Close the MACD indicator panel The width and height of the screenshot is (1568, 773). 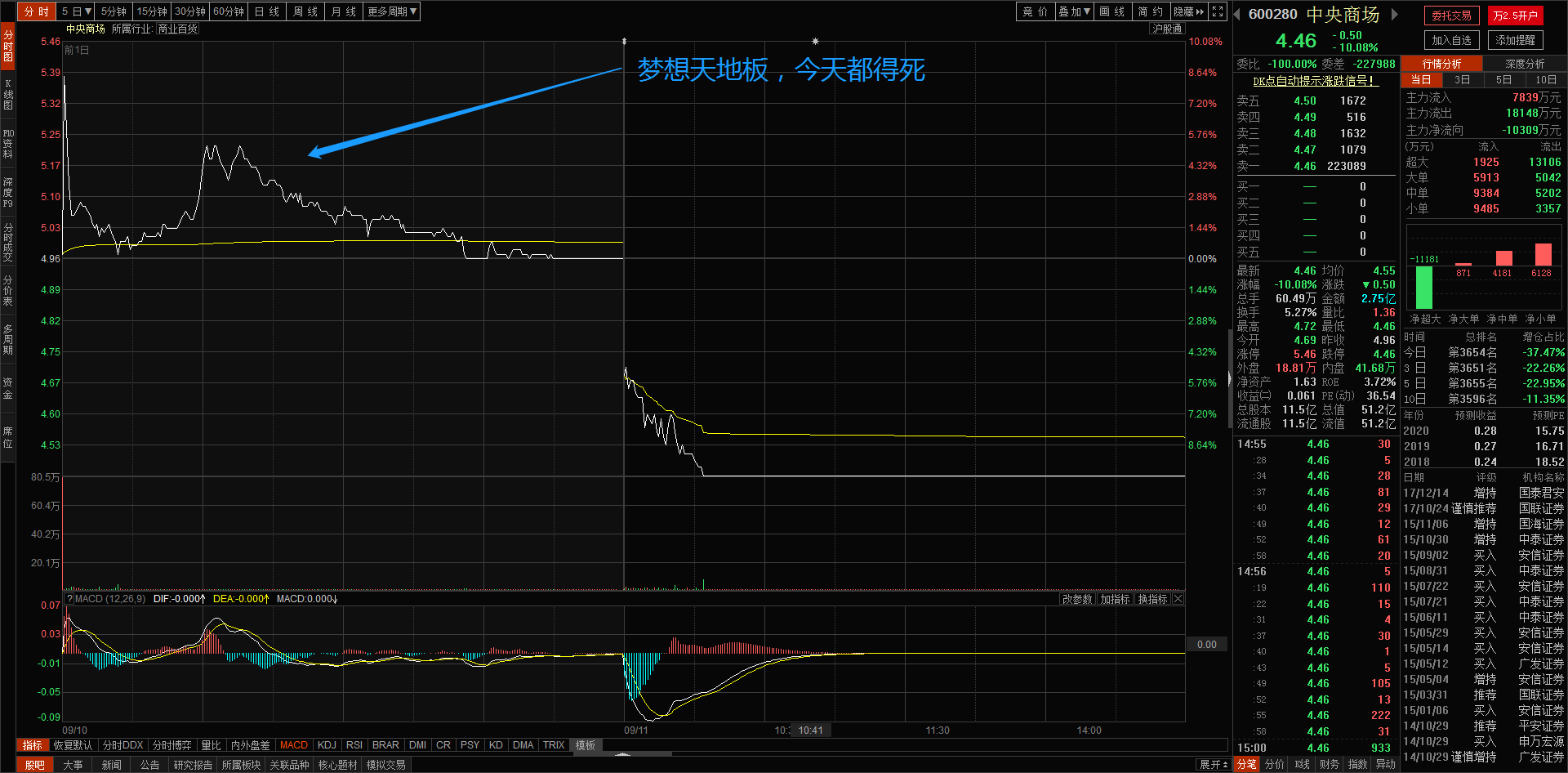tap(1178, 599)
